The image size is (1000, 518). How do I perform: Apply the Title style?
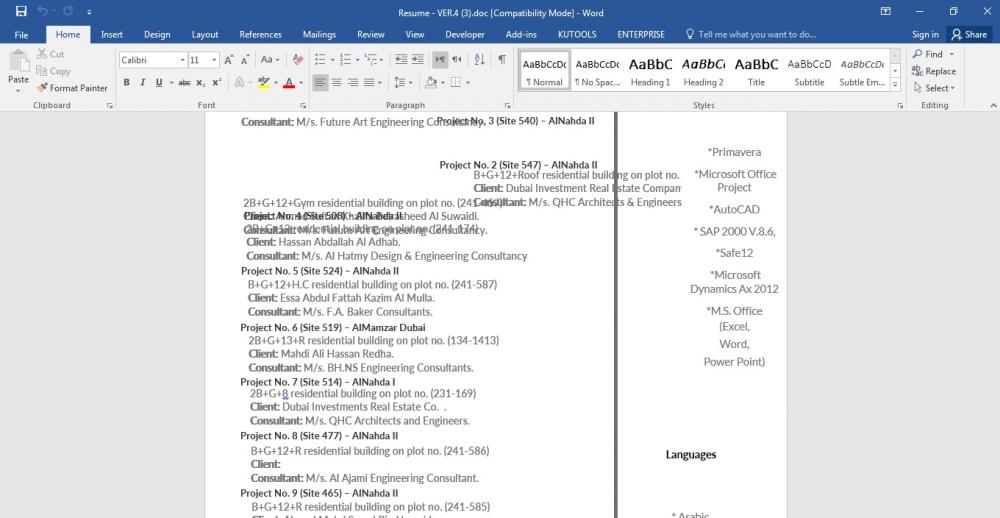pyautogui.click(x=756, y=70)
